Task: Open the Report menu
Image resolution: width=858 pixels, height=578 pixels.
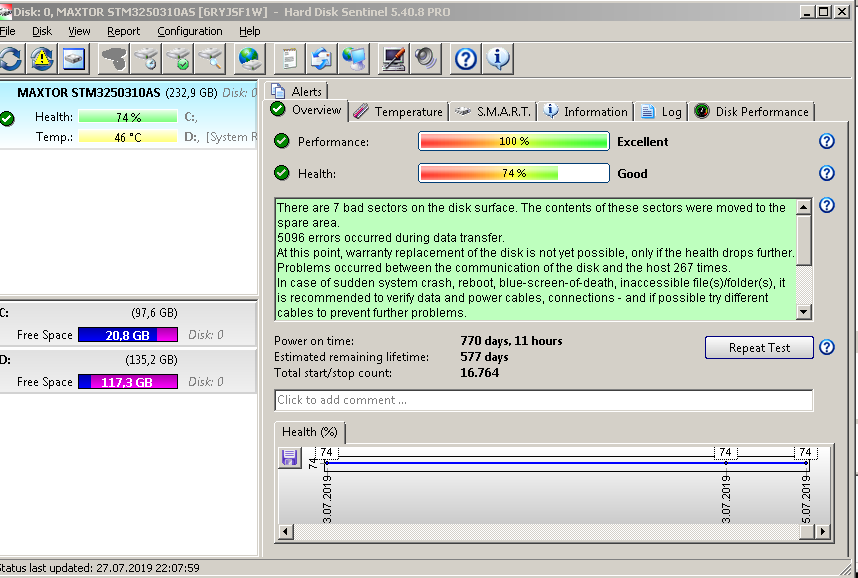Action: [124, 31]
